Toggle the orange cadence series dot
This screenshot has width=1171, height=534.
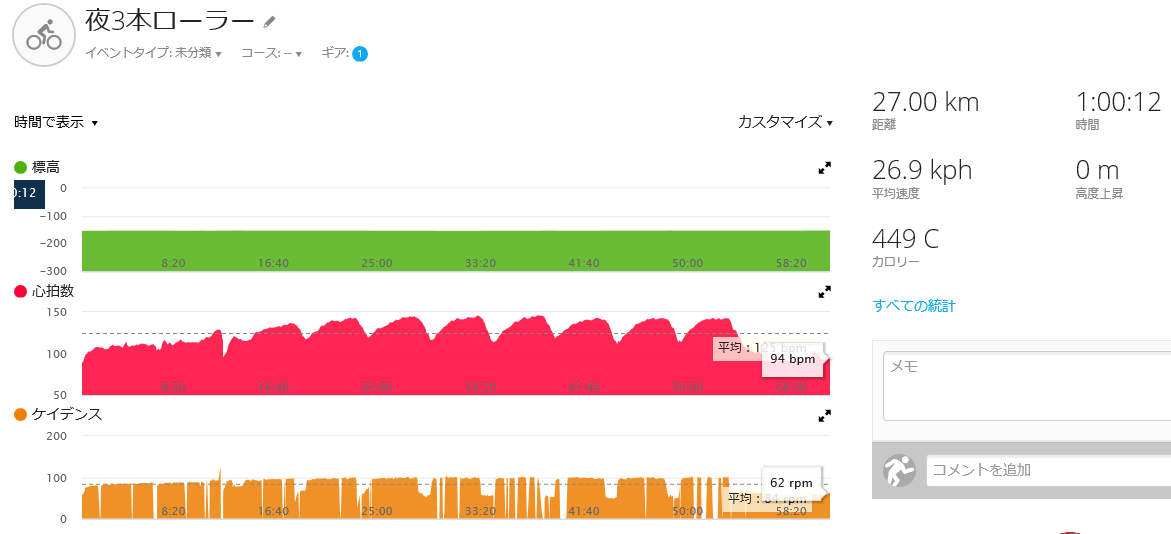(20, 415)
